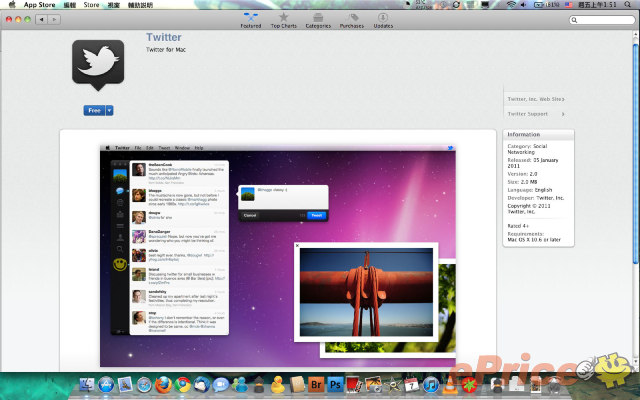Image resolution: width=640 pixels, height=400 pixels.
Task: Click the Free button to get Twitter
Action: click(x=94, y=111)
